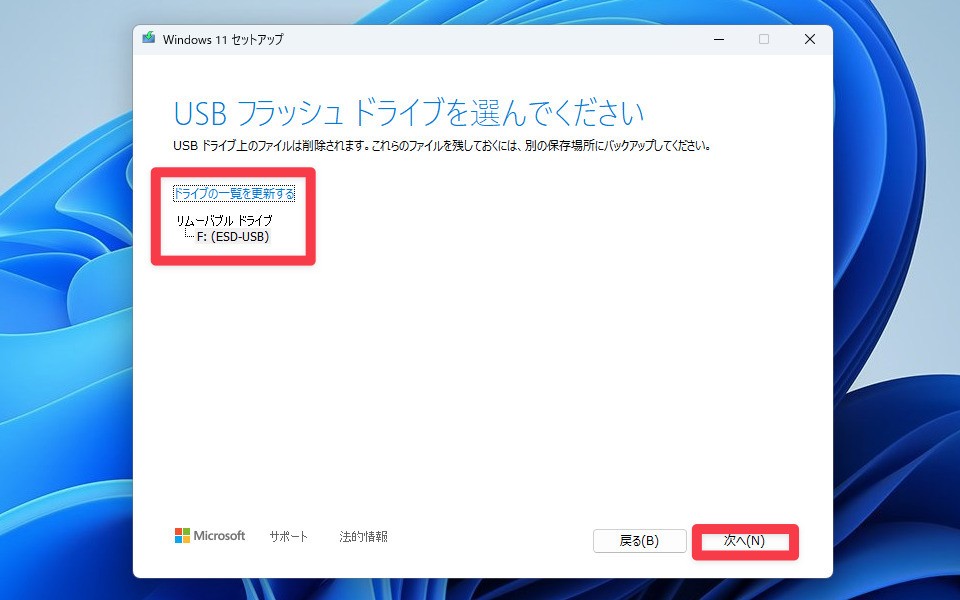Click the maximize control on the setup window
The image size is (960, 600).
[x=764, y=39]
